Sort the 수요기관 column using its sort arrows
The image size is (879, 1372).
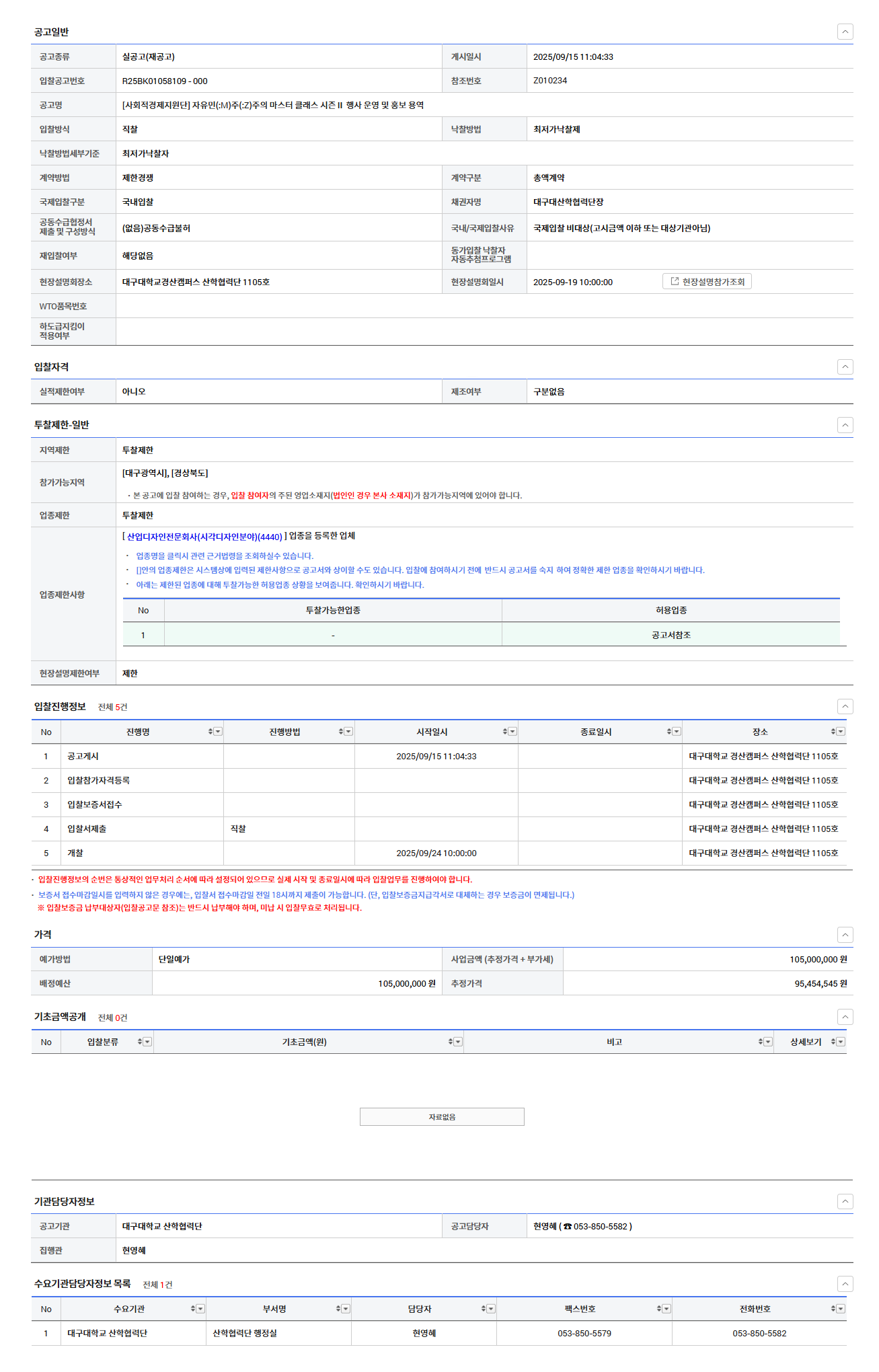pos(193,1309)
